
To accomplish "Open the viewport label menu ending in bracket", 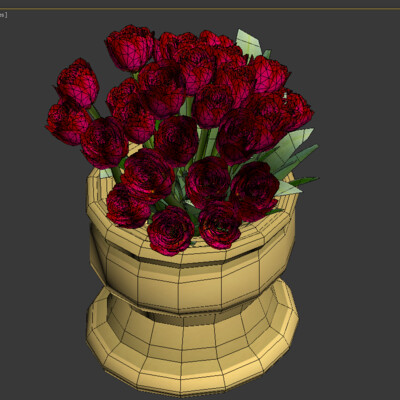I will click(3, 15).
